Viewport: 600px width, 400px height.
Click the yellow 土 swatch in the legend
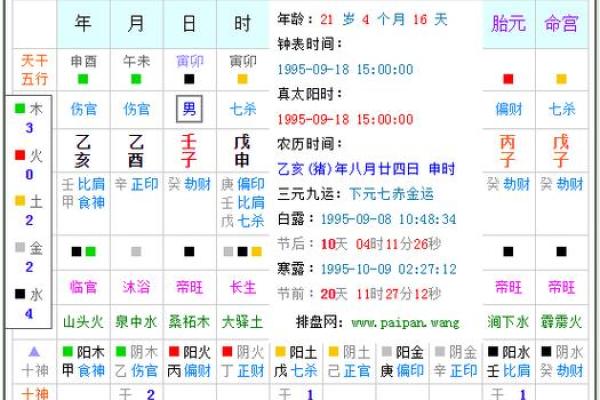click(20, 201)
